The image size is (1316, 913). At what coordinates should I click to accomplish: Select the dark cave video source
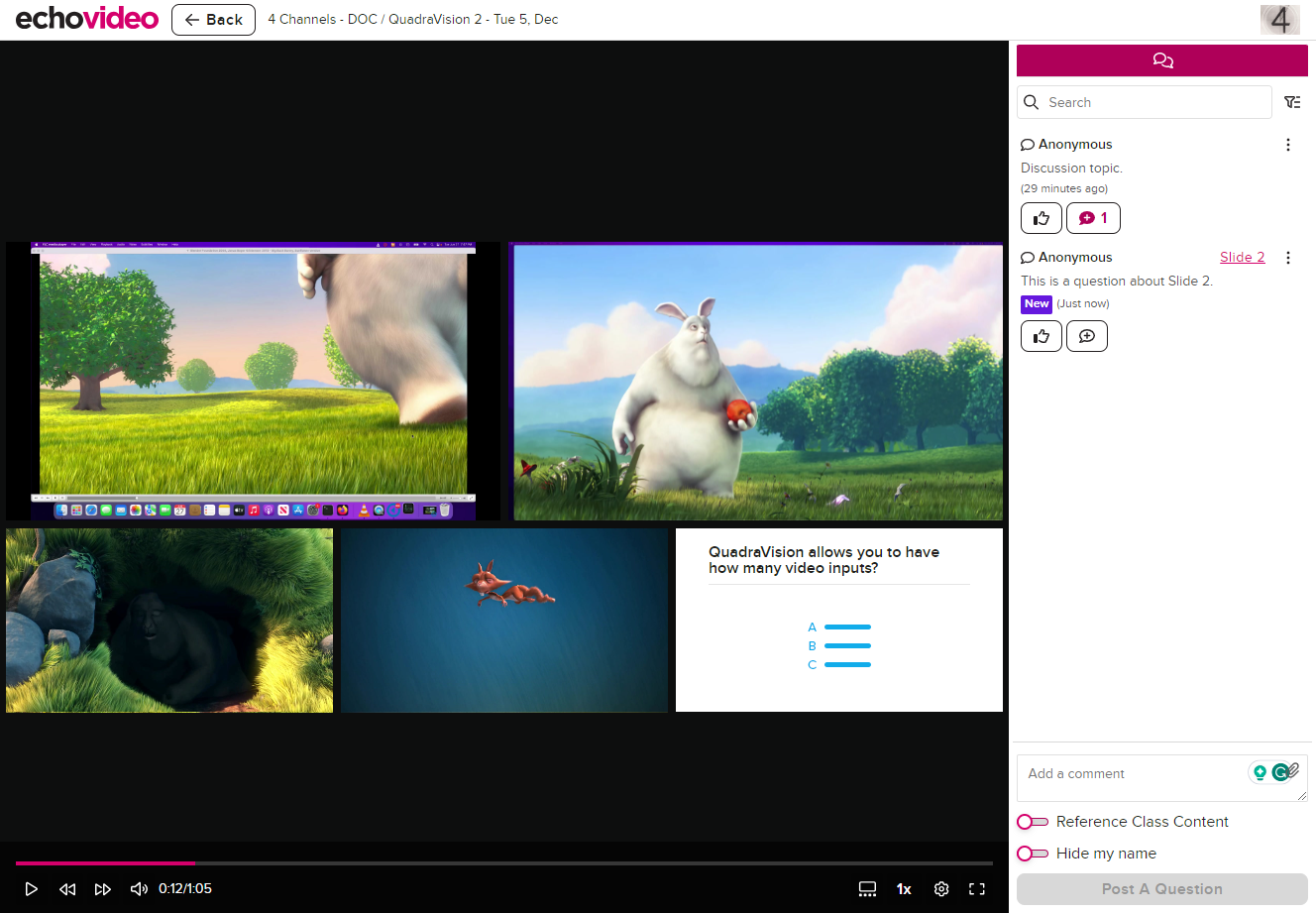pos(169,620)
